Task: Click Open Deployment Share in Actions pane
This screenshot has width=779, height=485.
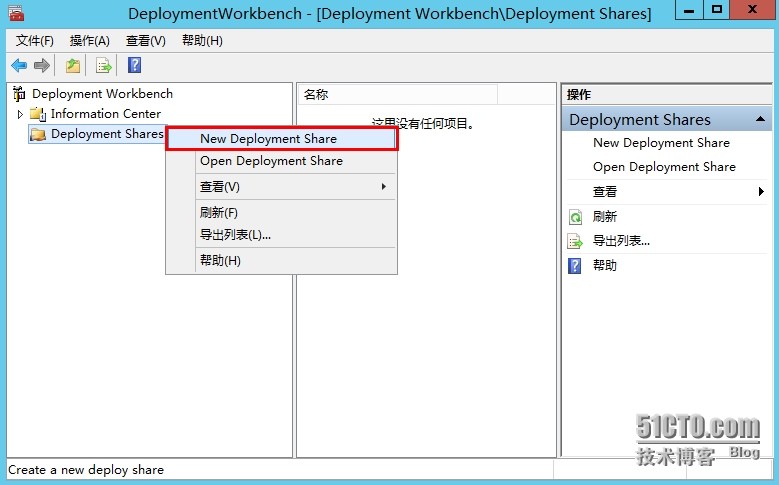Action: tap(664, 167)
